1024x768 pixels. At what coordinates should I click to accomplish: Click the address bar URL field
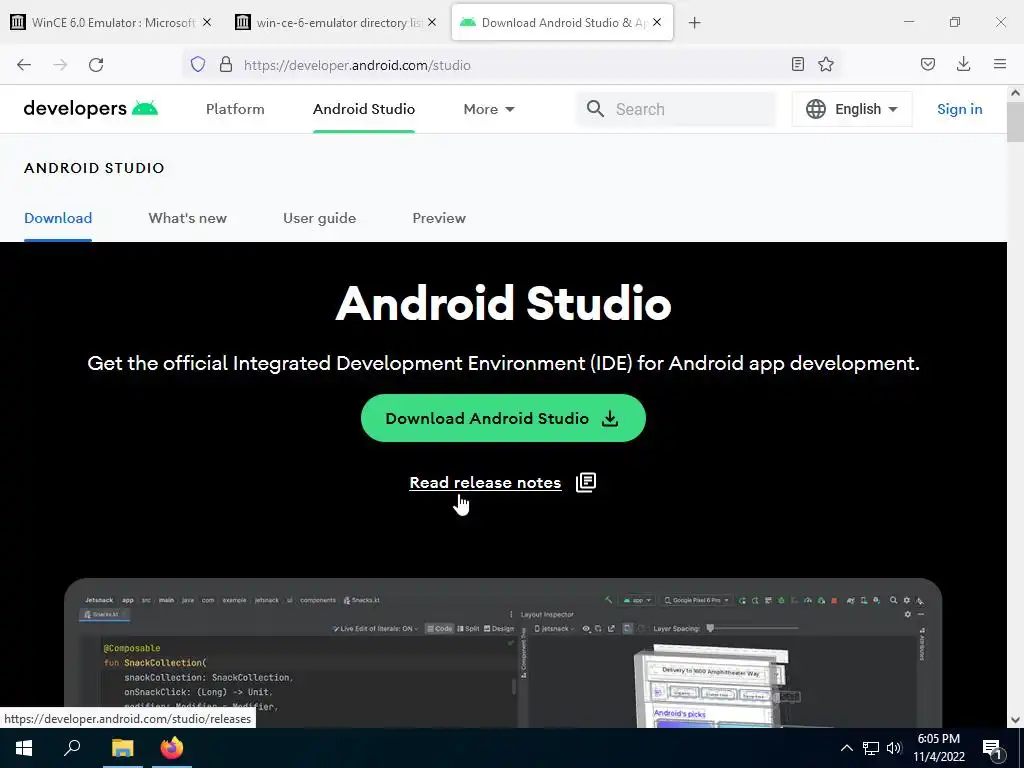[x=509, y=65]
